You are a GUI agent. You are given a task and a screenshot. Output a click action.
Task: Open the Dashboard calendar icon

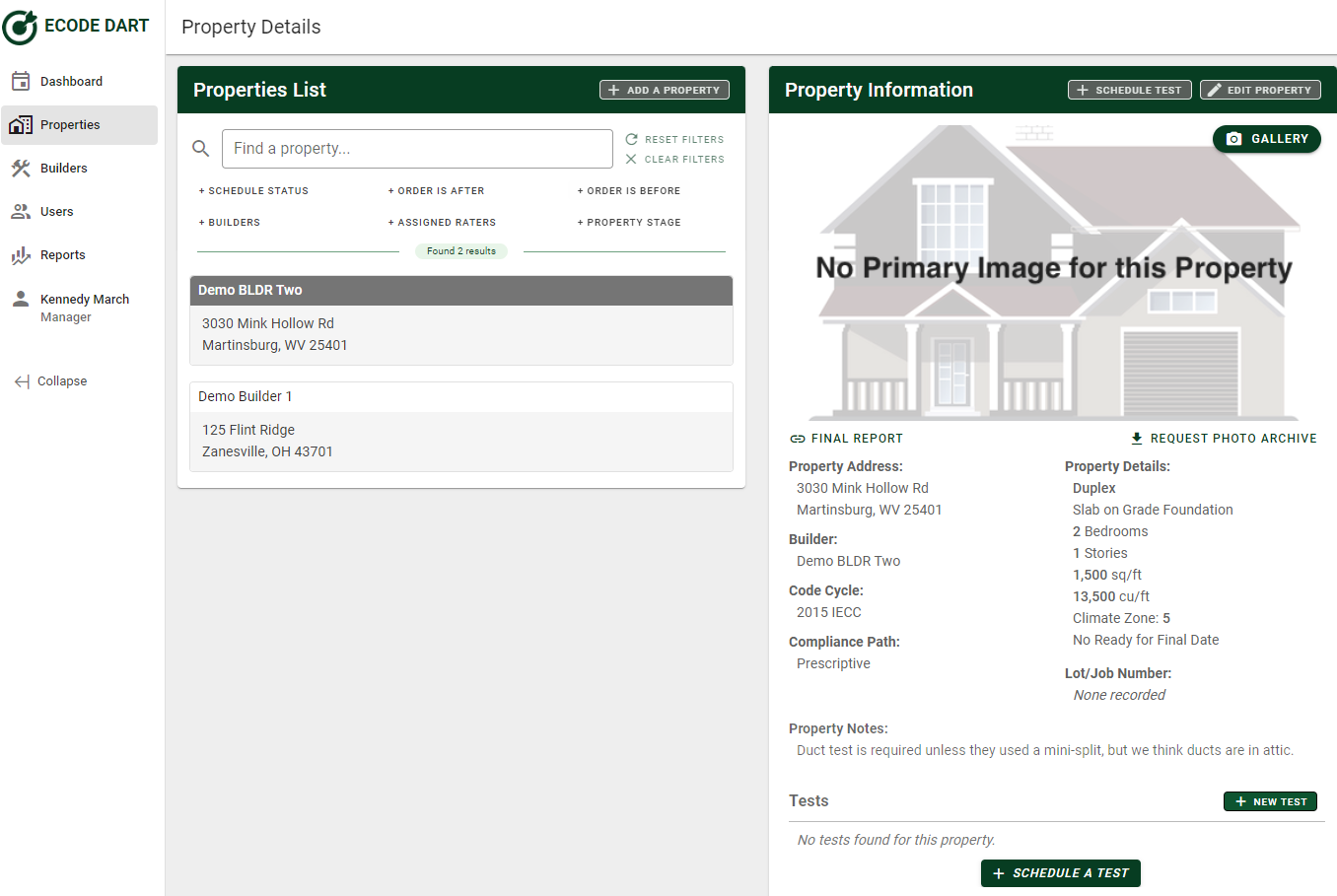[21, 82]
